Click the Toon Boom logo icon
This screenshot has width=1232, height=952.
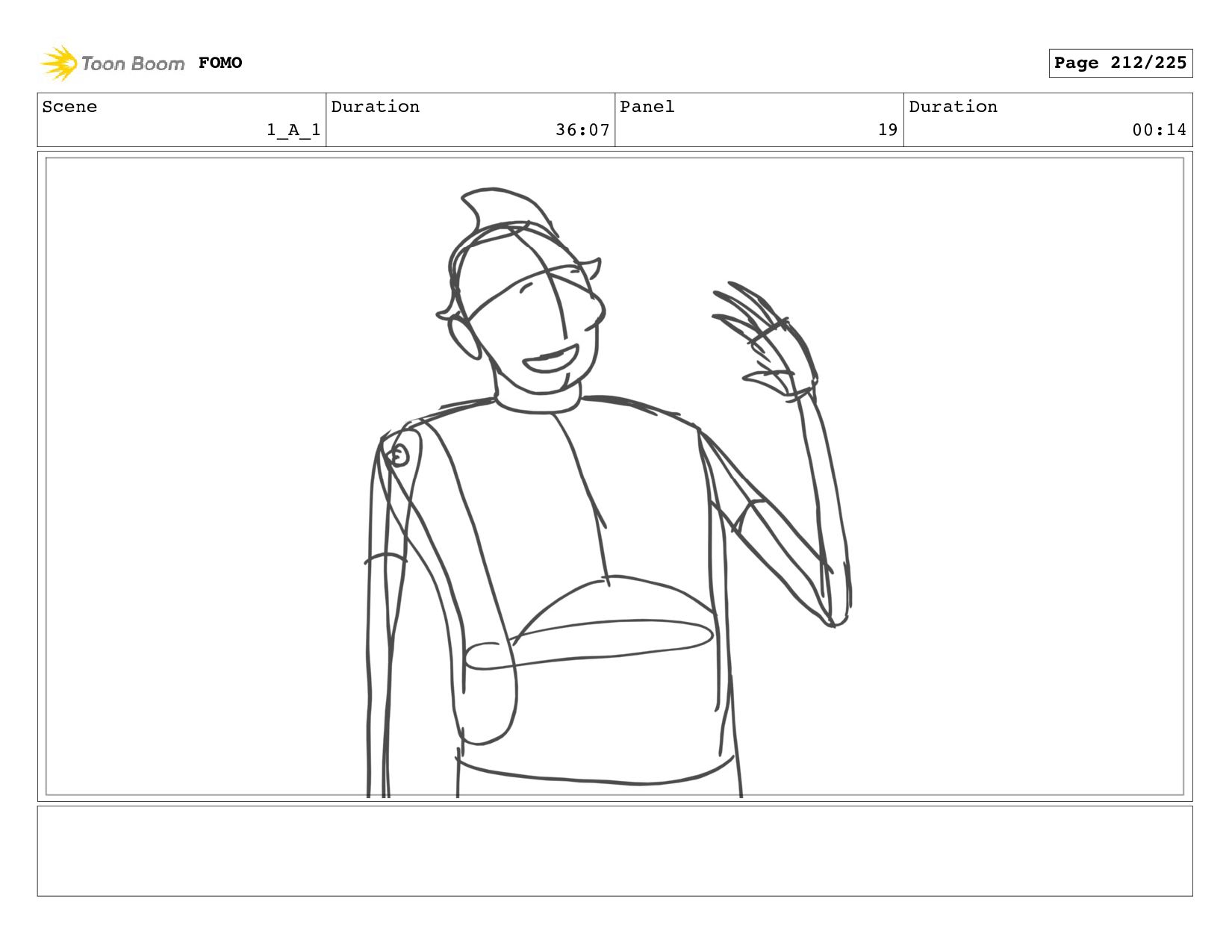click(59, 63)
